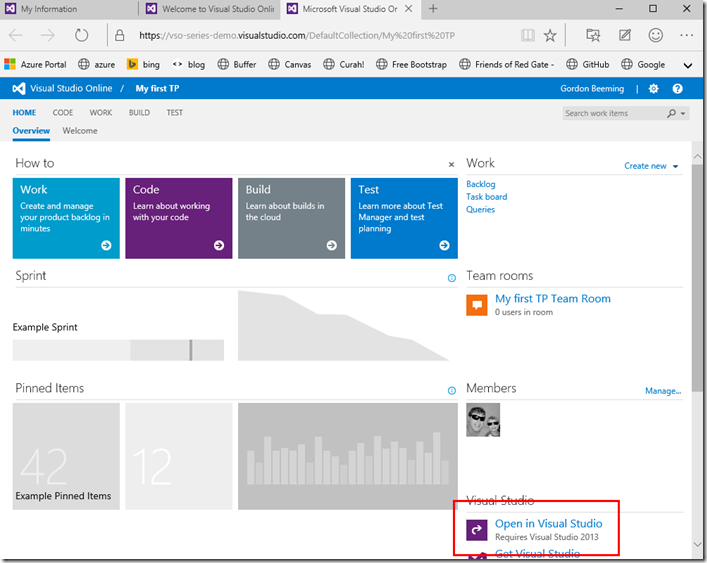Close the How to panel
Viewport: 707px width, 563px height.
451,165
